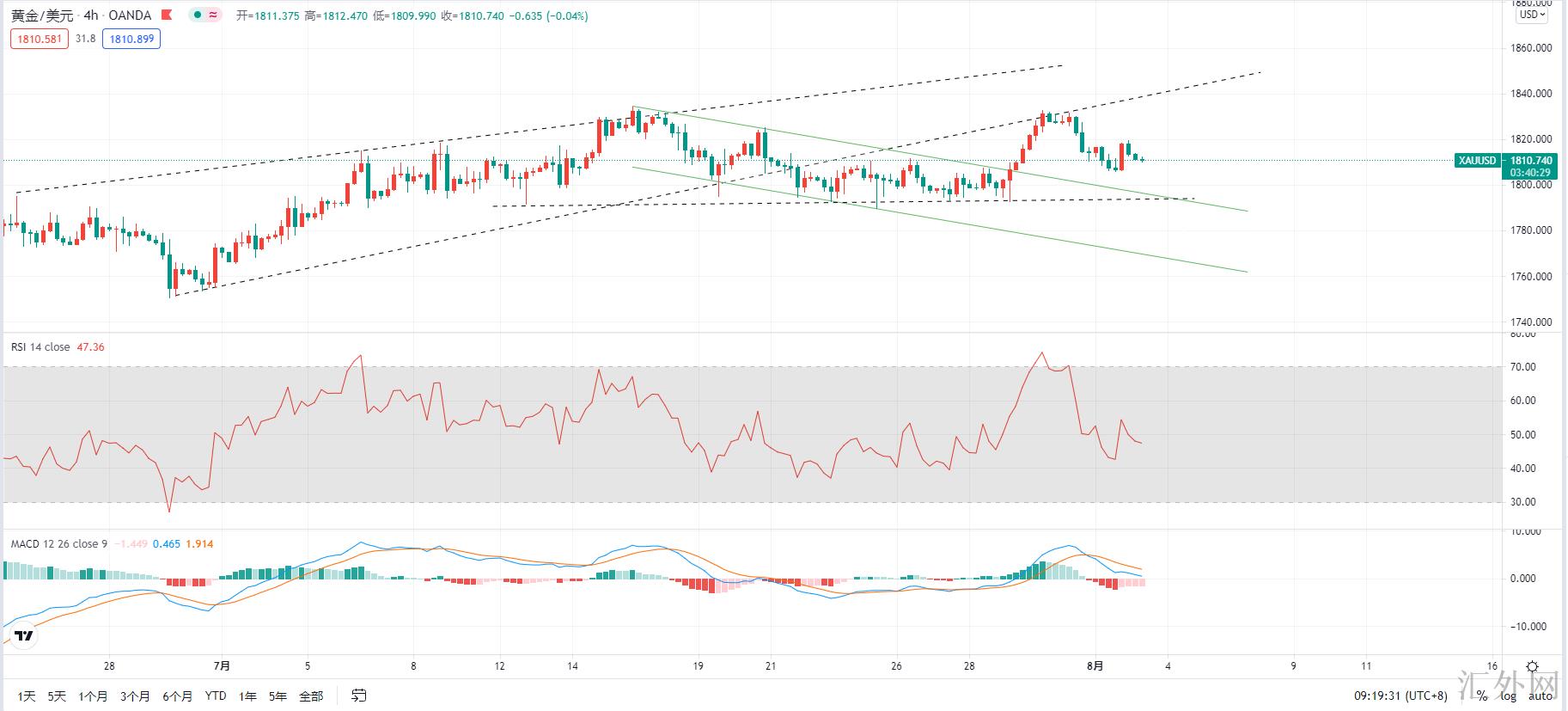Select the RSI 14 close indicator label
The image size is (1568, 711).
pyautogui.click(x=40, y=346)
